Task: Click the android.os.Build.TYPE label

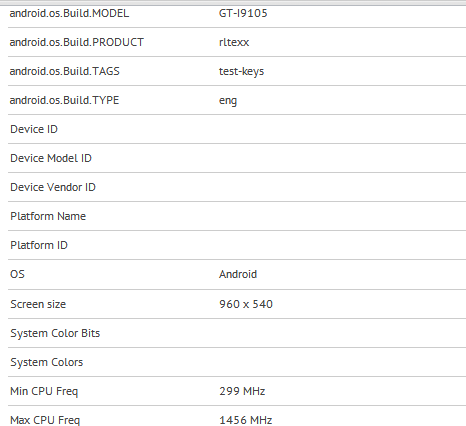Action: point(64,100)
